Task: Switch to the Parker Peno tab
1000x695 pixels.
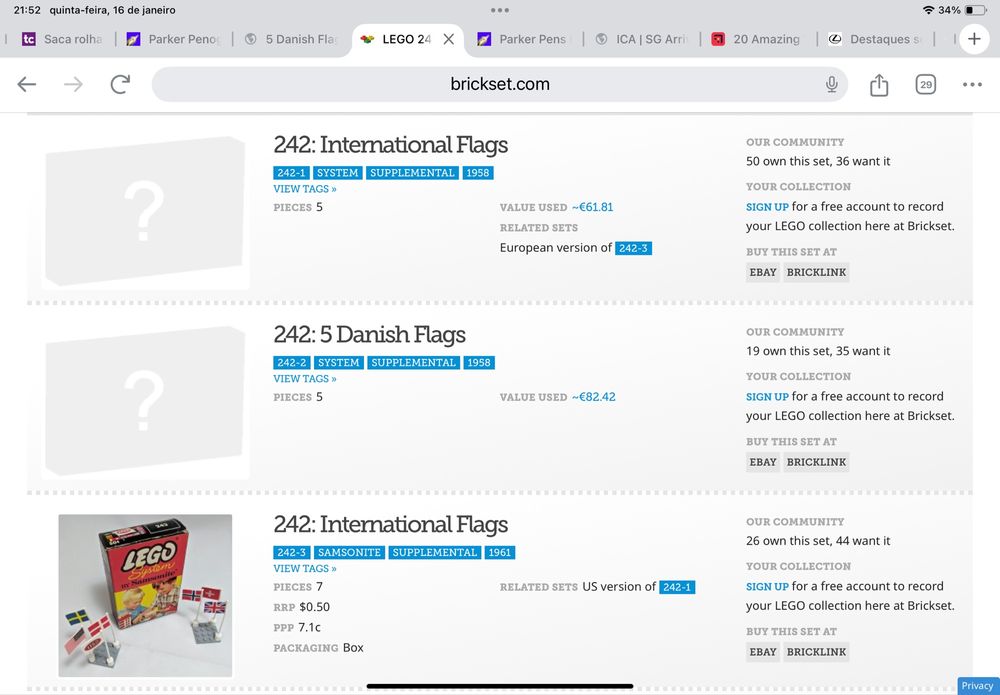Action: tap(173, 39)
